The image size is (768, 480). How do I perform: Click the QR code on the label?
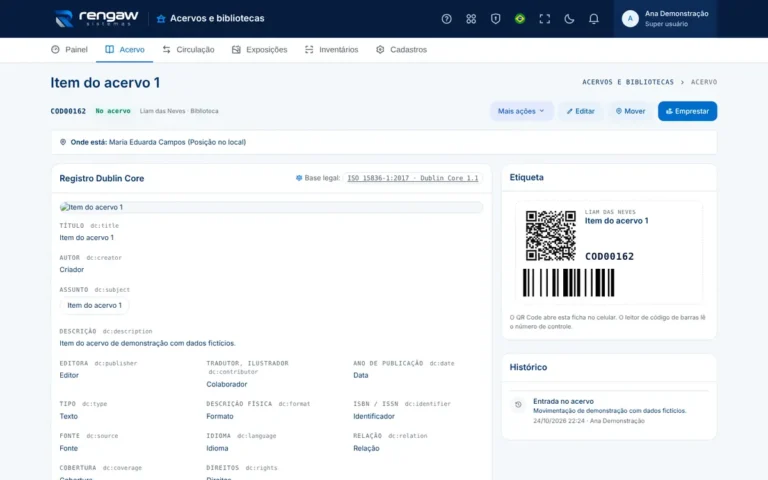[551, 236]
